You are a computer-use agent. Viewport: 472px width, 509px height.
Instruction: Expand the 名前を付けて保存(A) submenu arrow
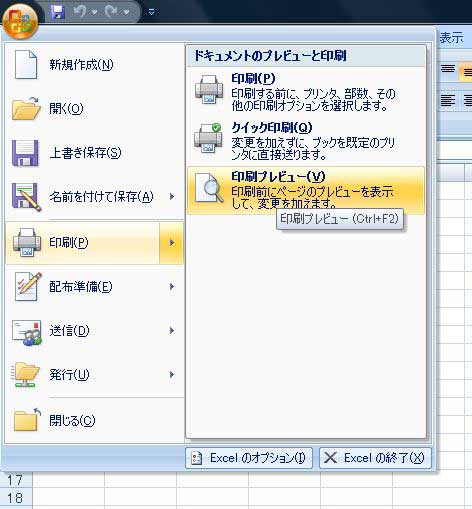point(172,197)
